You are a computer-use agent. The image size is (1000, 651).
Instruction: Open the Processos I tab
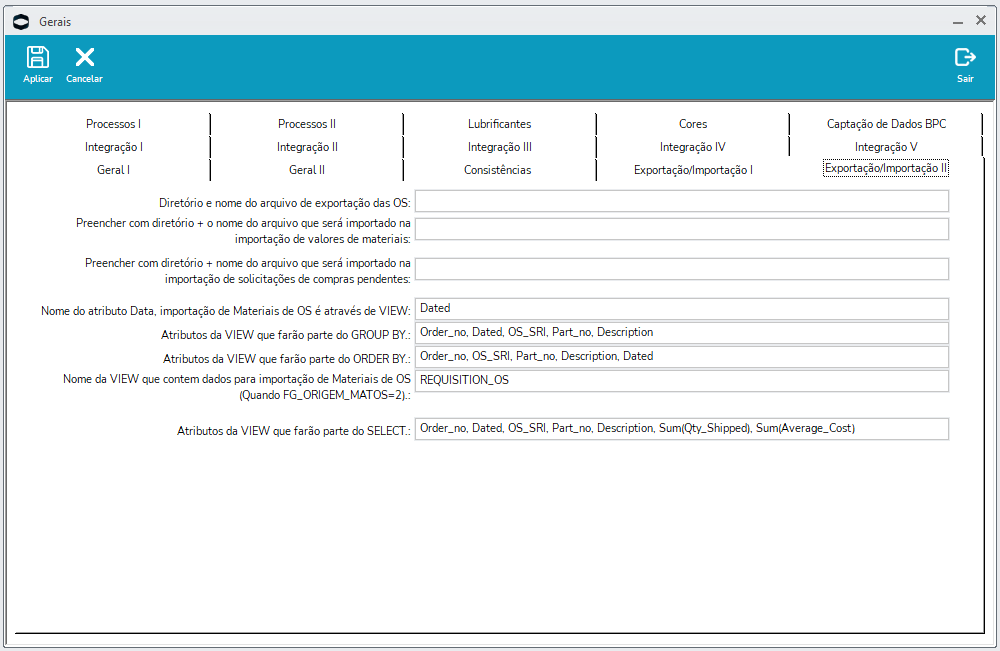coord(114,124)
